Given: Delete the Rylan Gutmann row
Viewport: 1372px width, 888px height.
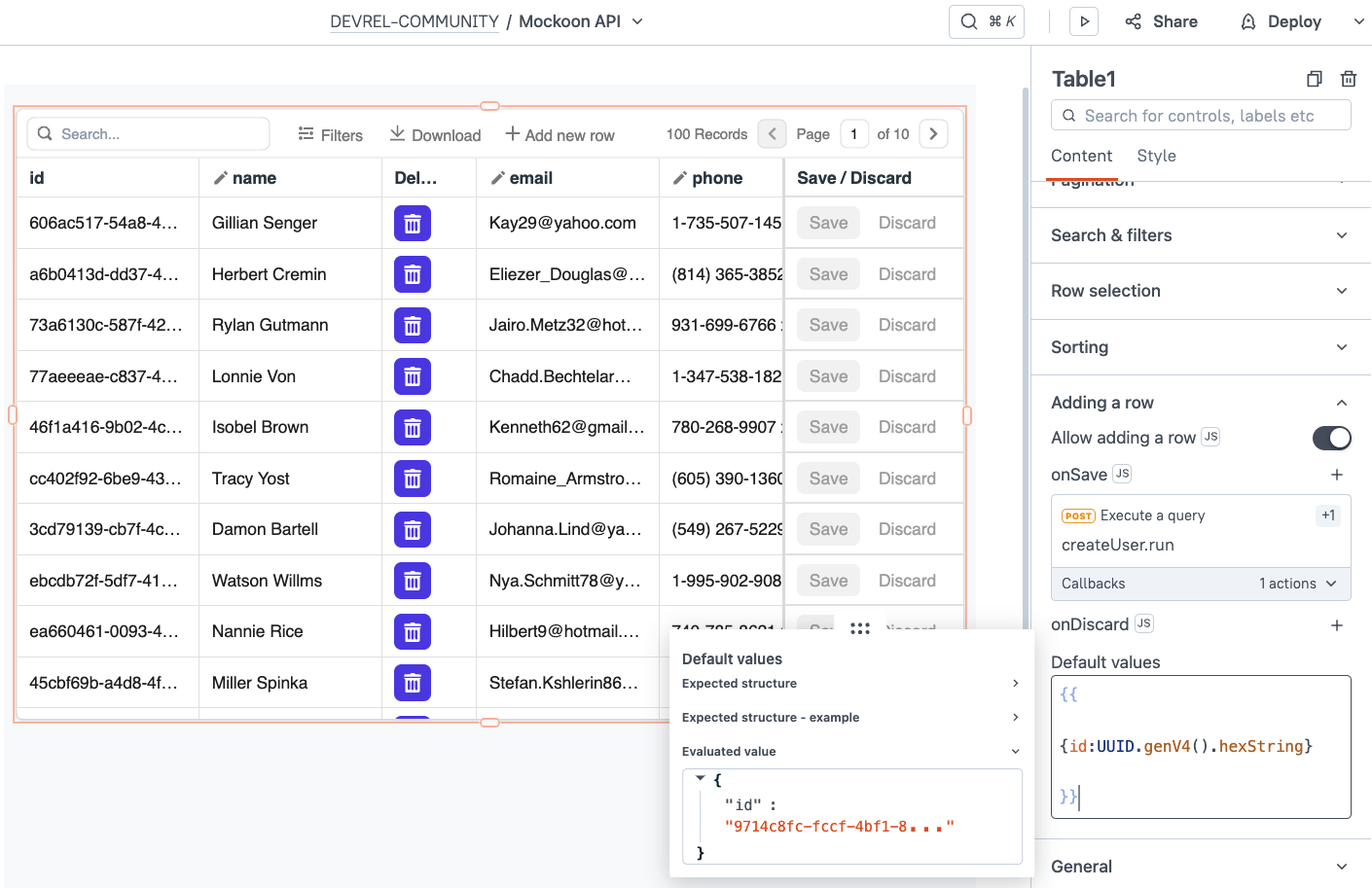Looking at the screenshot, I should coord(413,325).
